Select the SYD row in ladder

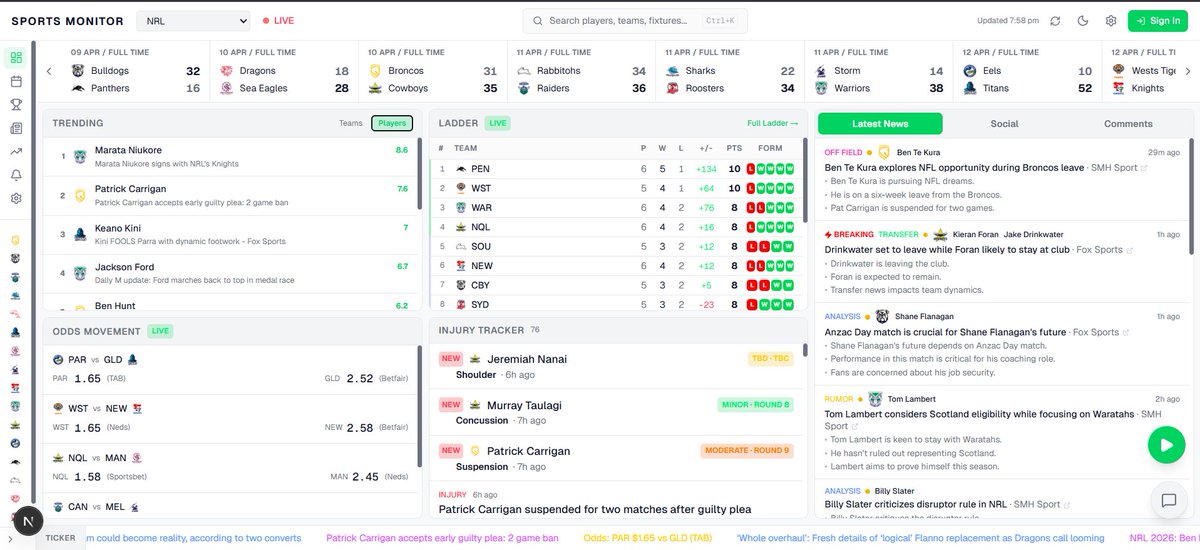[x=618, y=304]
